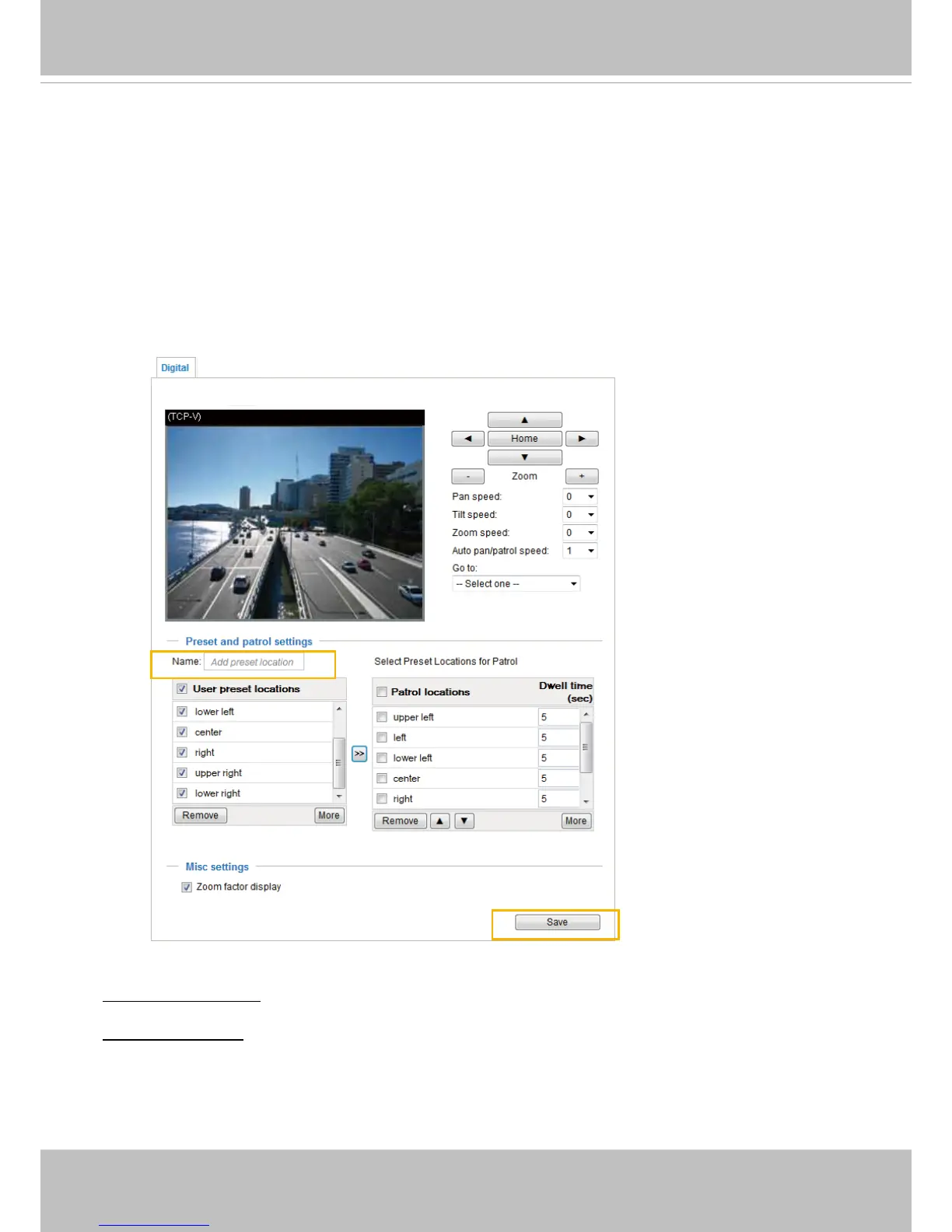
Task: Expand the Go to 'Select one' dropdown
Action: coord(516,583)
